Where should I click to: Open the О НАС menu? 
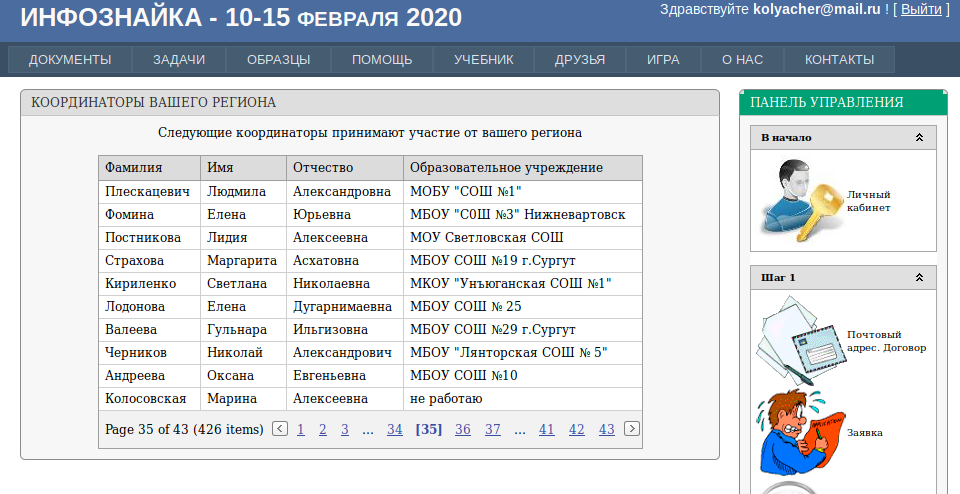(743, 59)
